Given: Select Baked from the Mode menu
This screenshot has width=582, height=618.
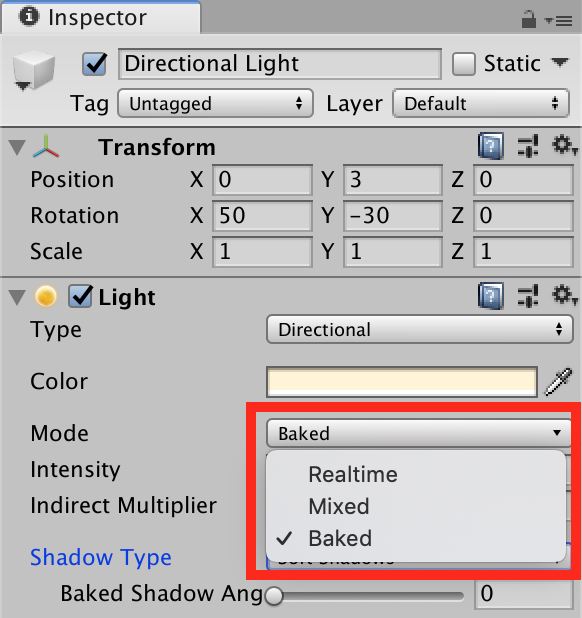Looking at the screenshot, I should (416, 538).
